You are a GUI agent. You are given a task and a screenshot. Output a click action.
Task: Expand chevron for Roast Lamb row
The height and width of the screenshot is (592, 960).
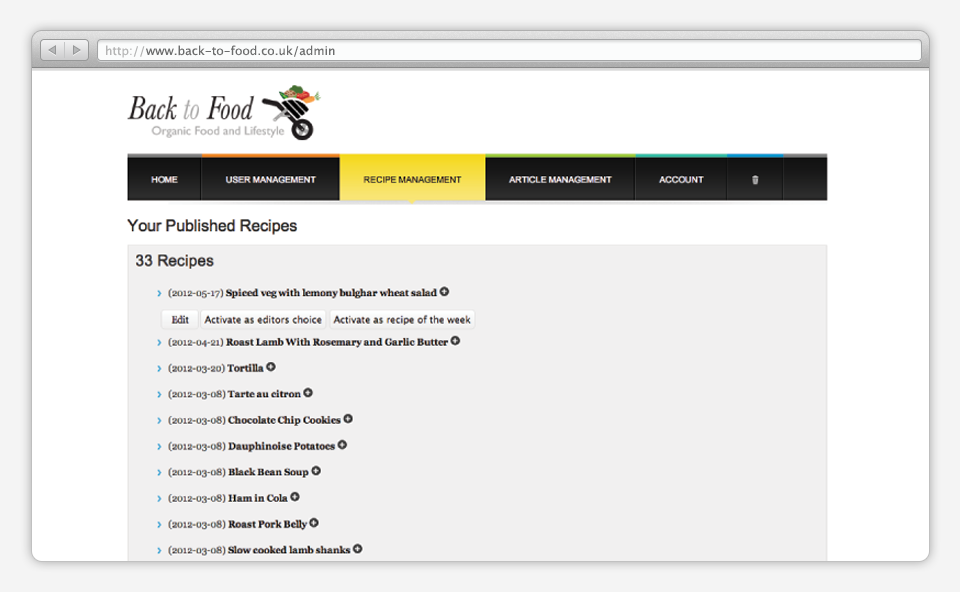click(x=159, y=342)
